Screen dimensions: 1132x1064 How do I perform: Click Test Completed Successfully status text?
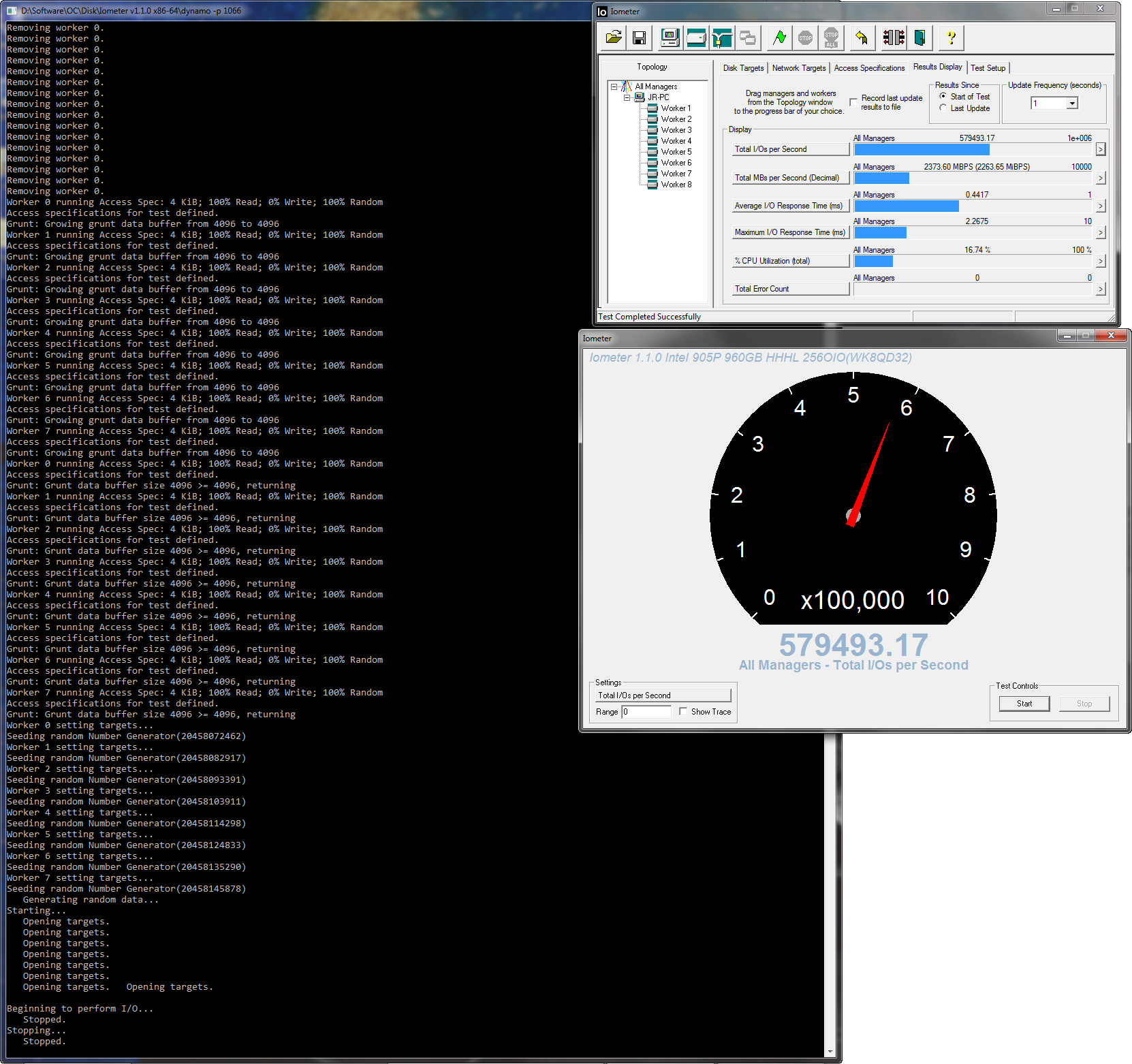click(649, 317)
